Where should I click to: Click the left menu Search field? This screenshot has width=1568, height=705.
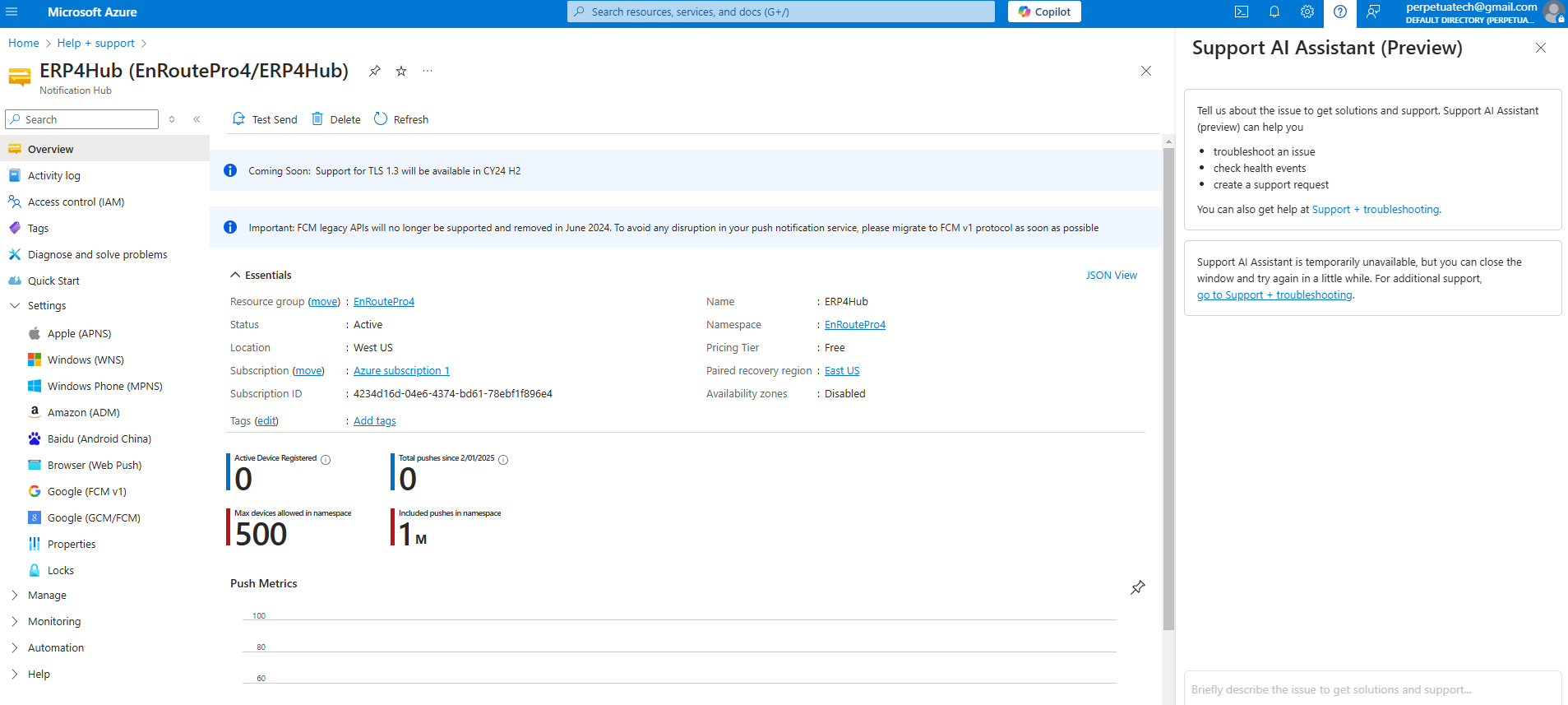[82, 119]
